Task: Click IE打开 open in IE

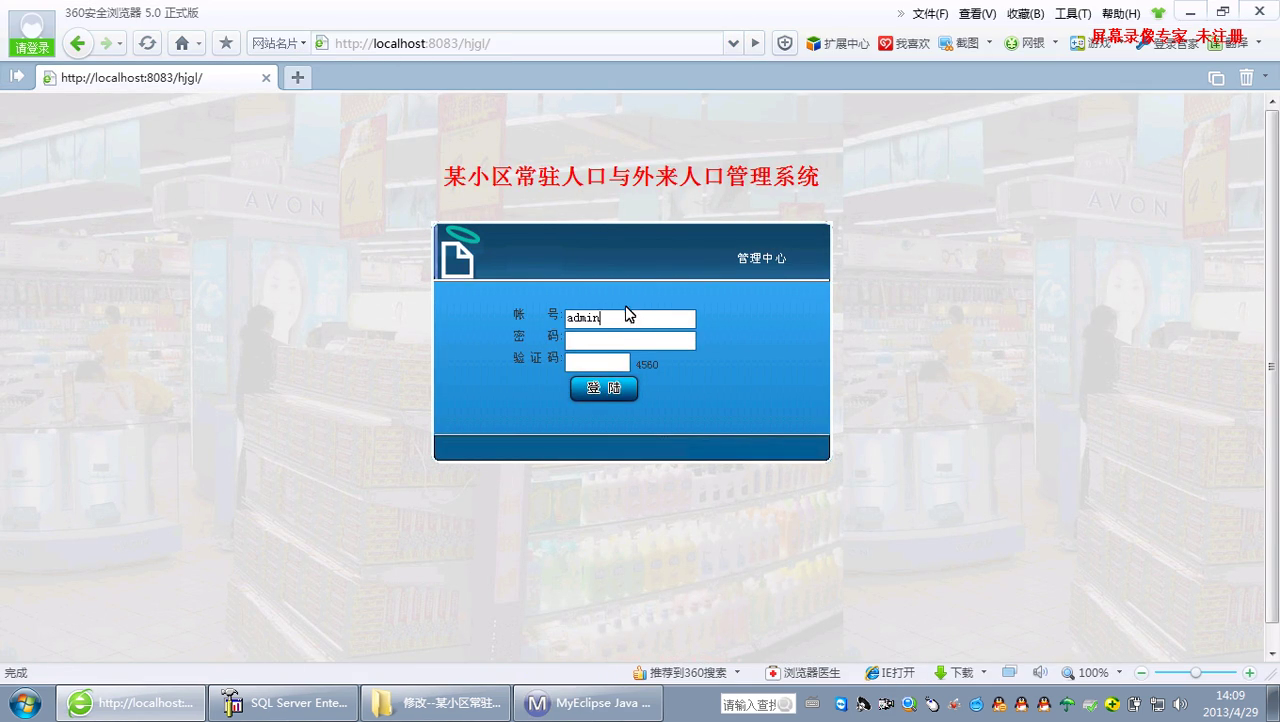Action: pyautogui.click(x=890, y=673)
